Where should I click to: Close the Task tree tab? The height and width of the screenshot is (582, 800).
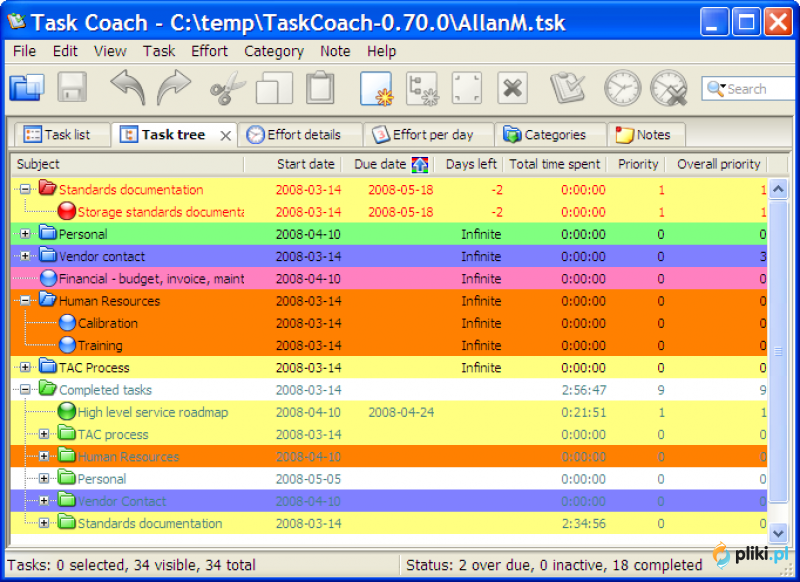point(226,136)
